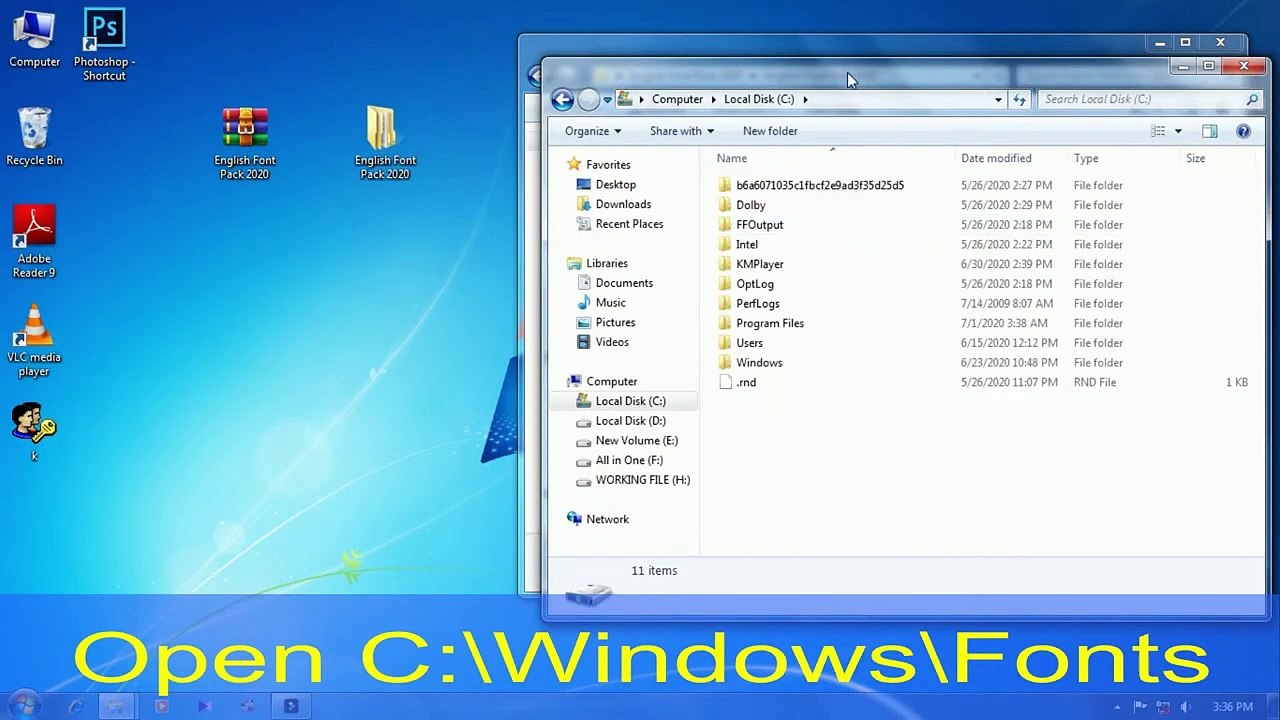This screenshot has height=720, width=1280.
Task: Select Local Disk (C:) in the navigation pane
Action: coord(630,401)
